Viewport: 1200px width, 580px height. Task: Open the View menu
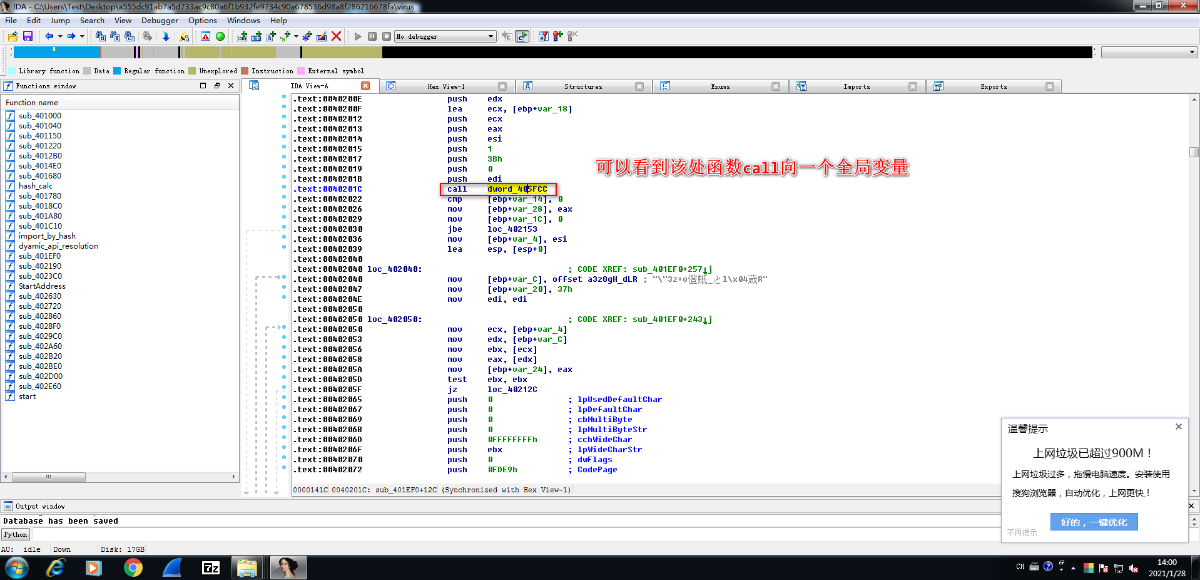click(123, 20)
